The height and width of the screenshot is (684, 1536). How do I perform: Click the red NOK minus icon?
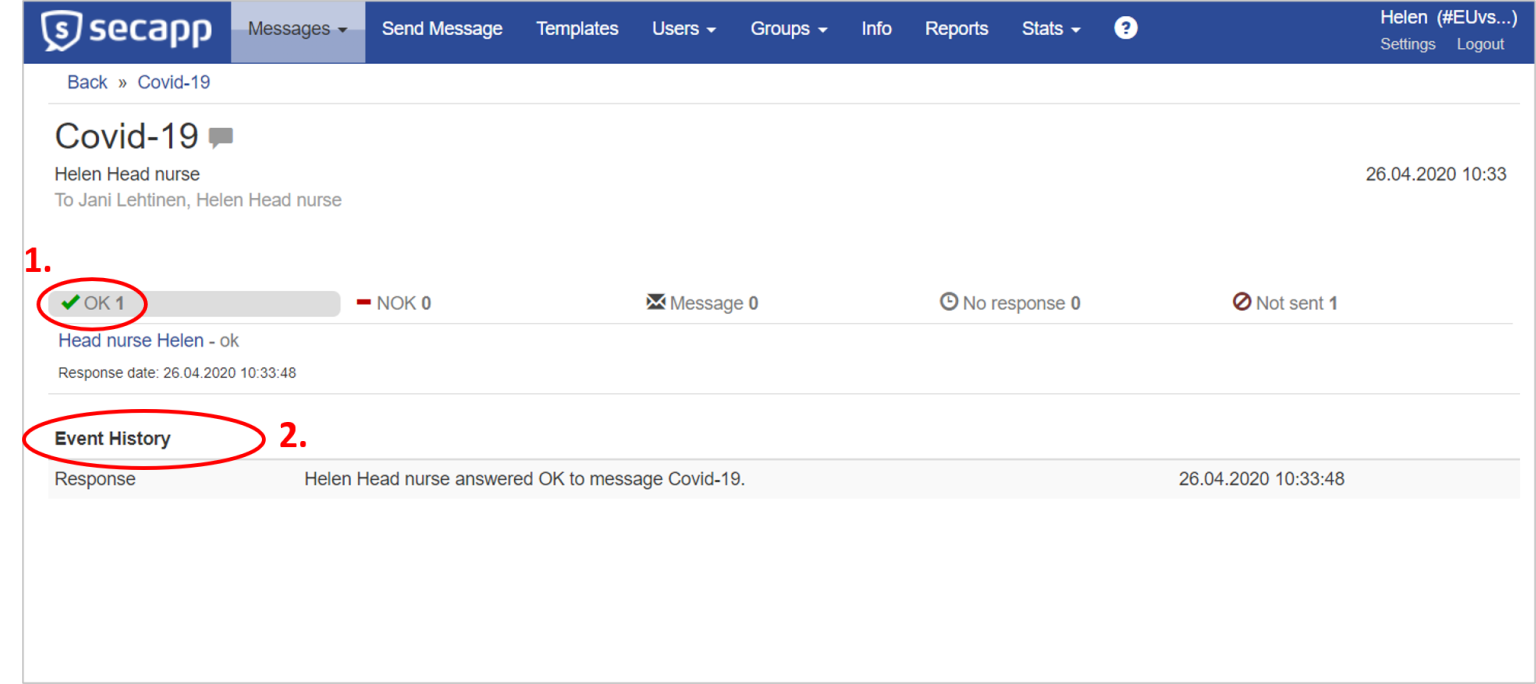click(364, 302)
